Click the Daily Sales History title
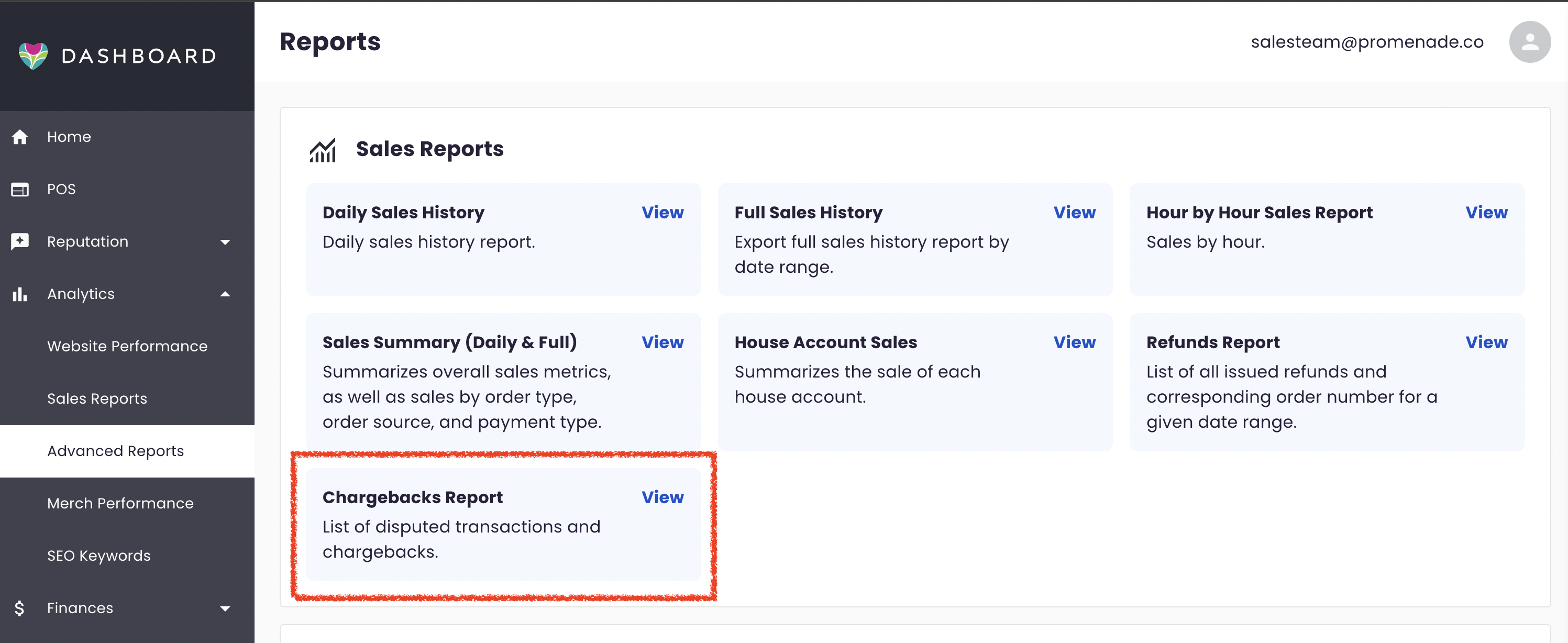 coord(403,213)
